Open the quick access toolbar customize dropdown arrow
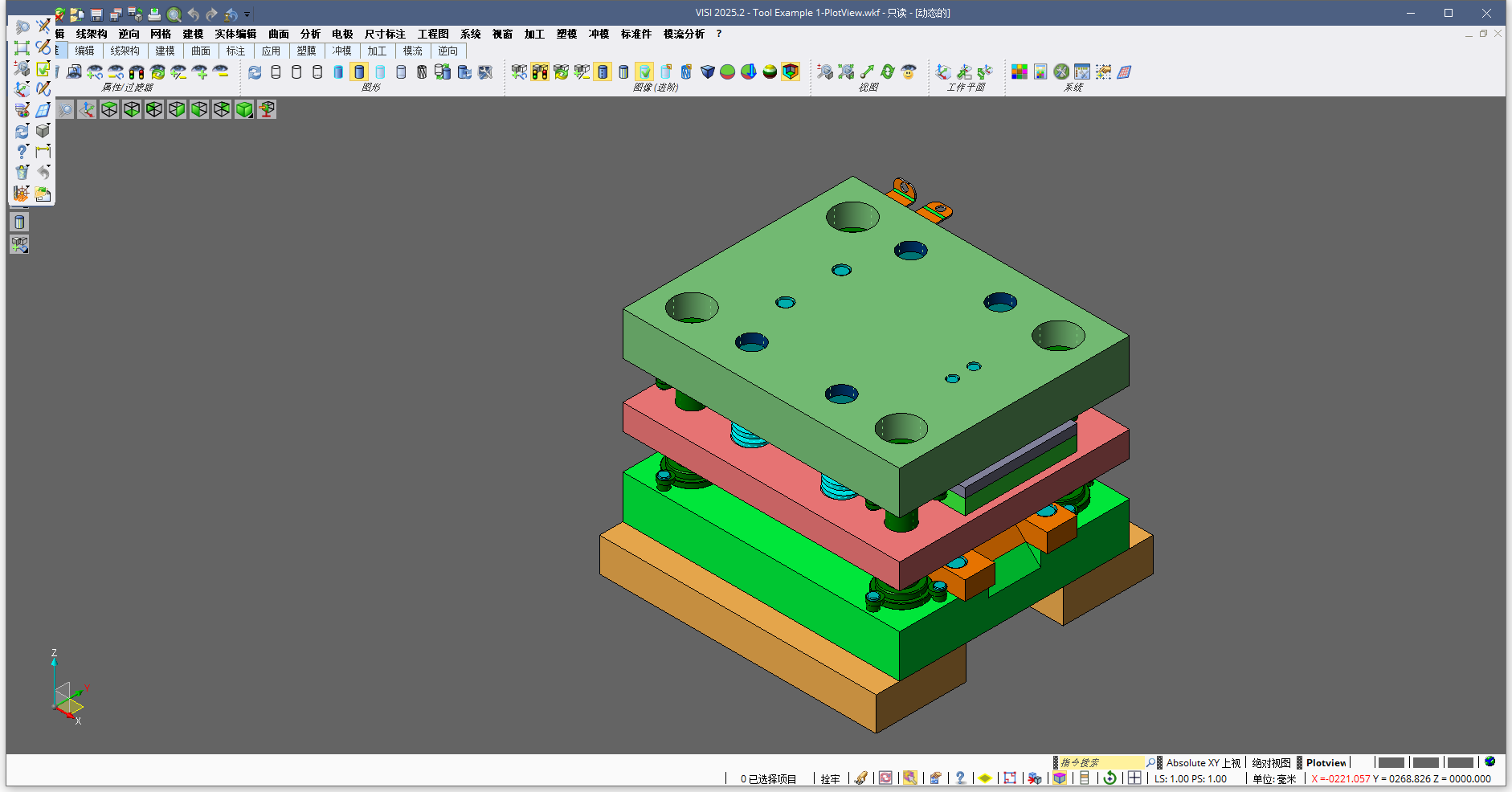1512x792 pixels. point(247,14)
